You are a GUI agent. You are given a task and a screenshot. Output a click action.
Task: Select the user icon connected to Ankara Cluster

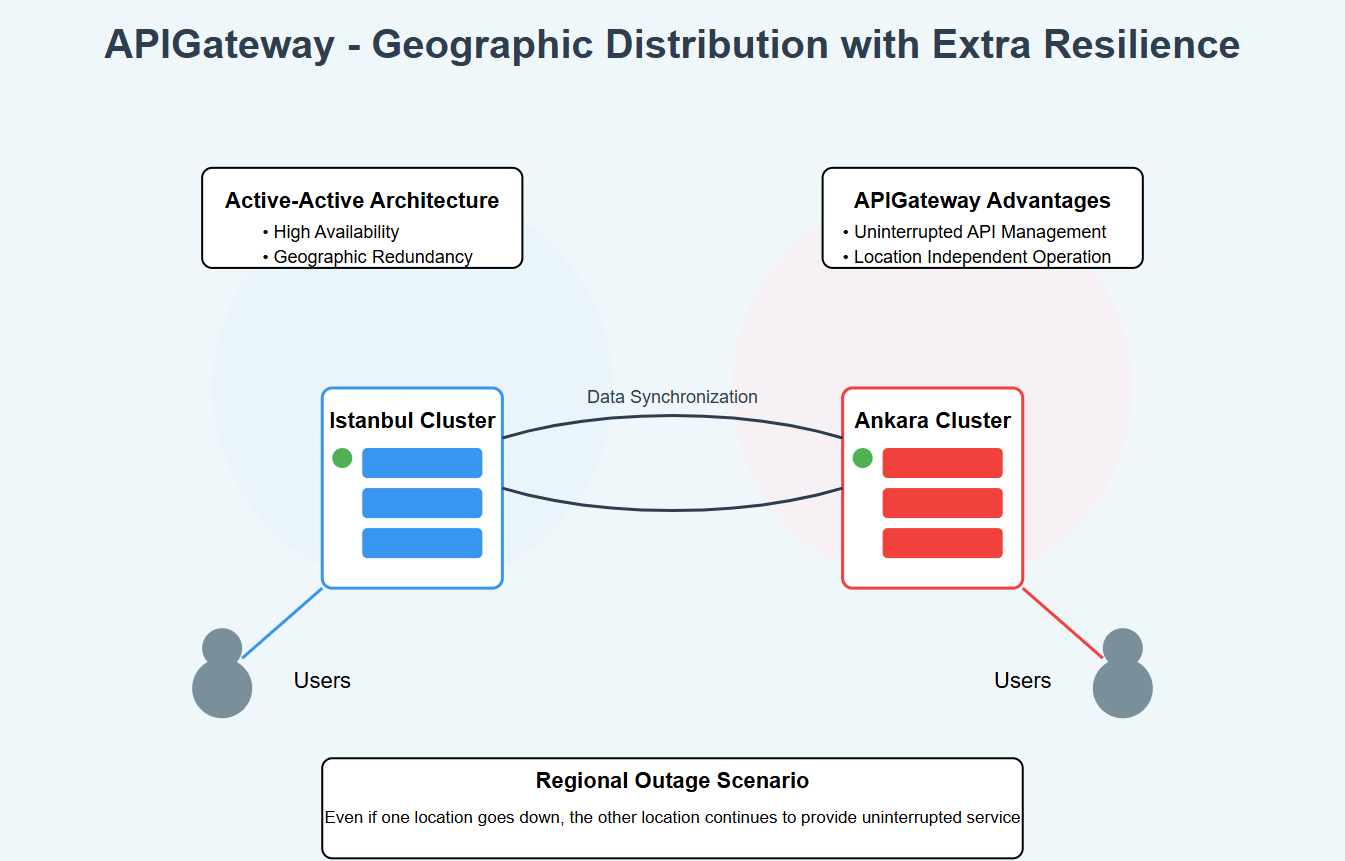click(1122, 678)
